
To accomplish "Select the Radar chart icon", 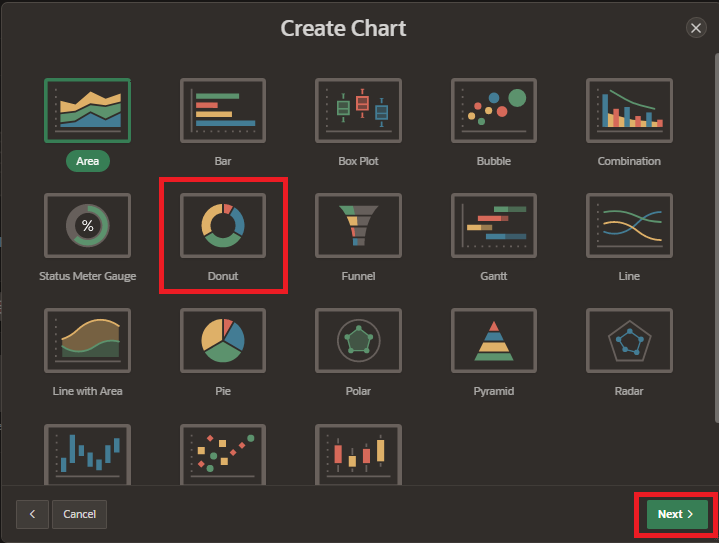I will point(629,341).
